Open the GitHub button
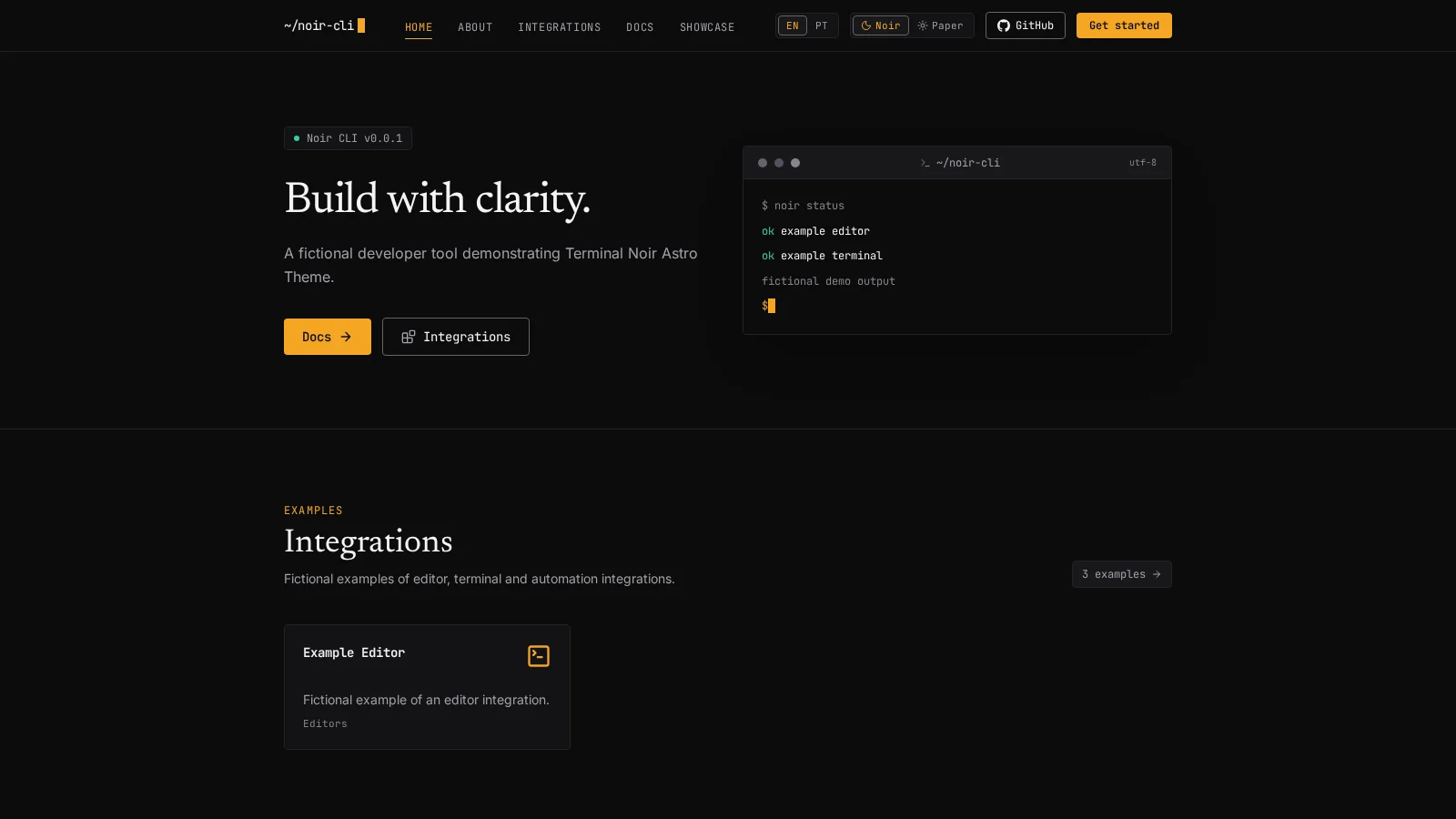Screen dimensions: 1456x819 (1026, 25)
